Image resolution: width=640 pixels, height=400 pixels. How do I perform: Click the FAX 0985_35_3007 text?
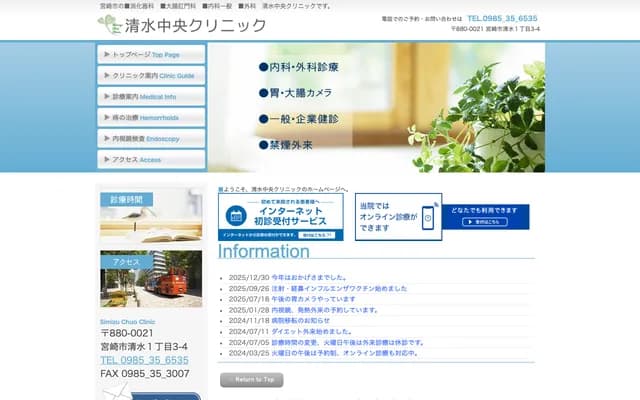[145, 373]
